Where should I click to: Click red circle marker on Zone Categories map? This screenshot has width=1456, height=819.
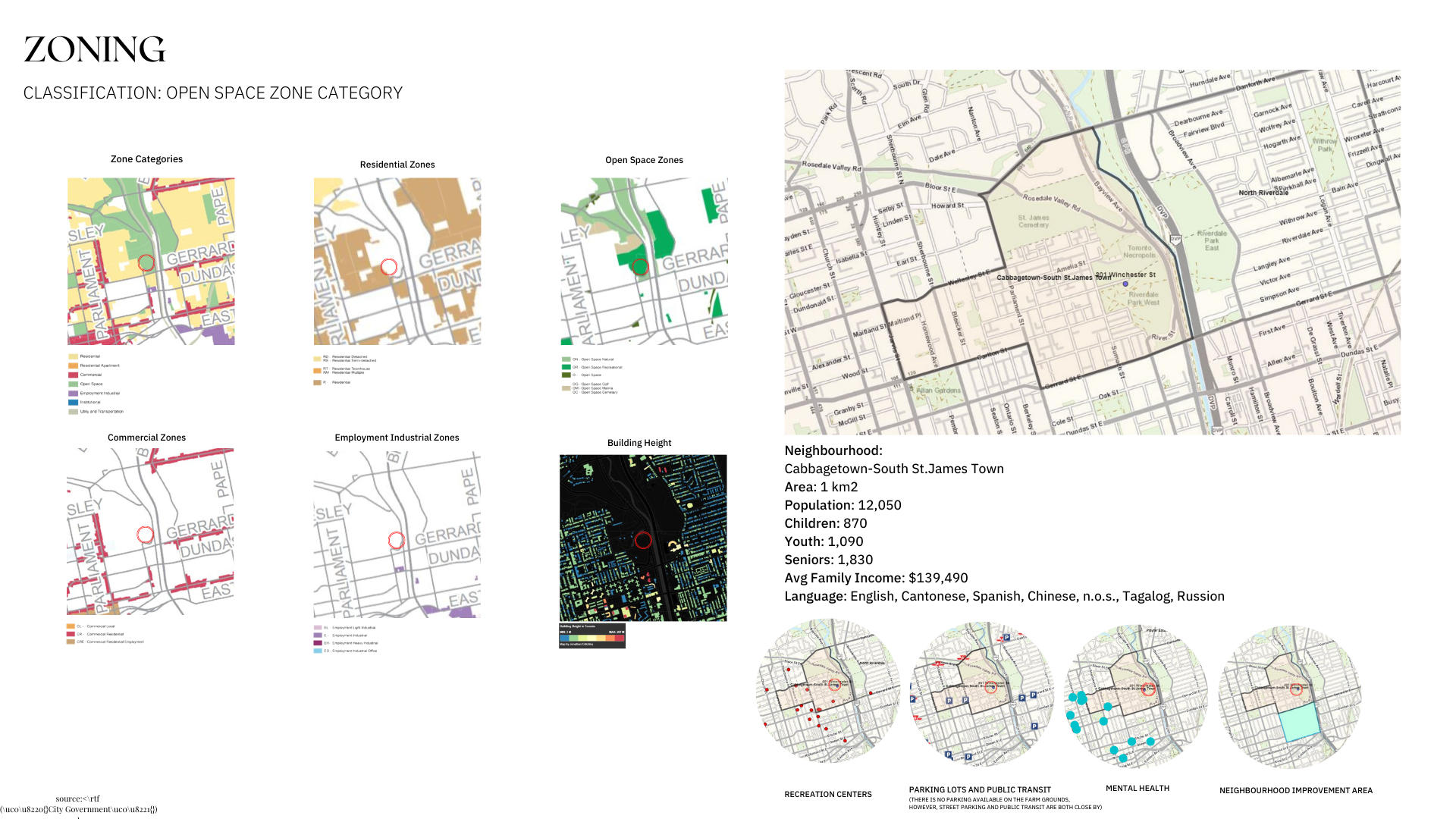point(146,262)
